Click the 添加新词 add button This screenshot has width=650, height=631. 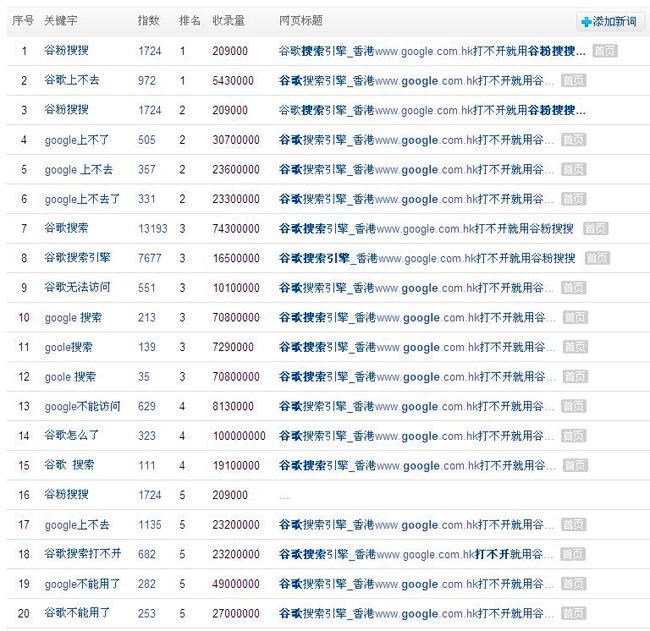[610, 21]
